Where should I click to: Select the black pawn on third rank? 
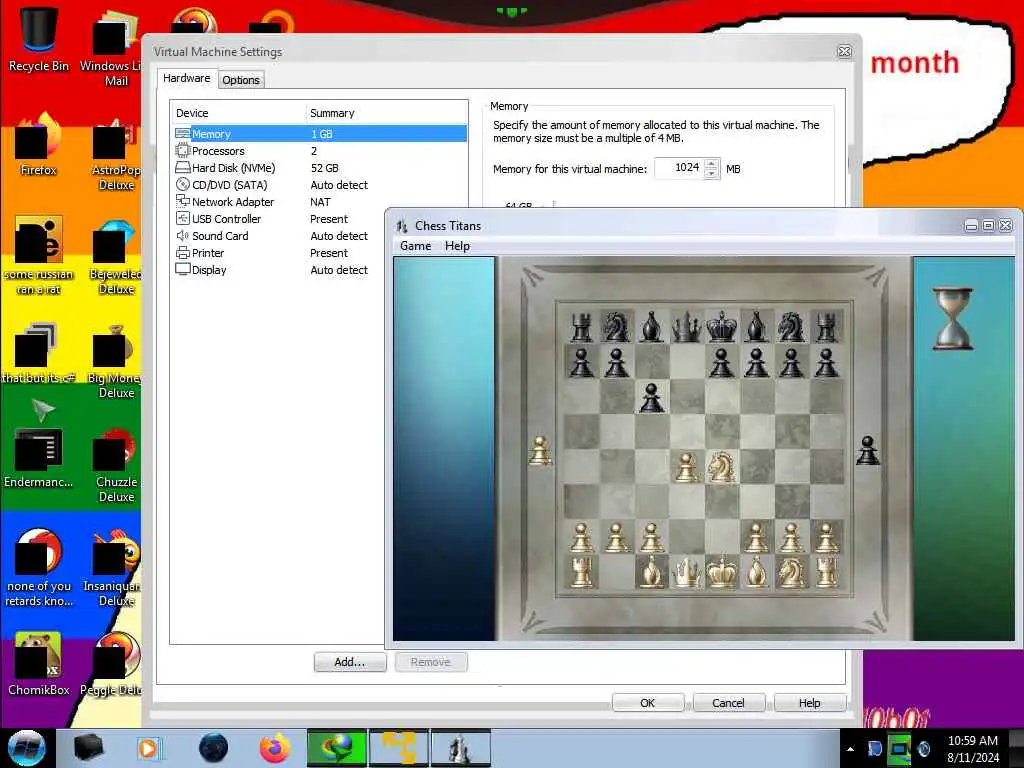click(x=651, y=397)
